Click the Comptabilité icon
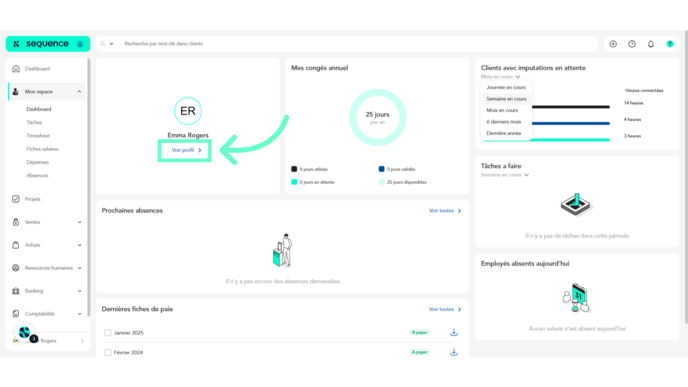Screen dimensions: 688x387 16,314
